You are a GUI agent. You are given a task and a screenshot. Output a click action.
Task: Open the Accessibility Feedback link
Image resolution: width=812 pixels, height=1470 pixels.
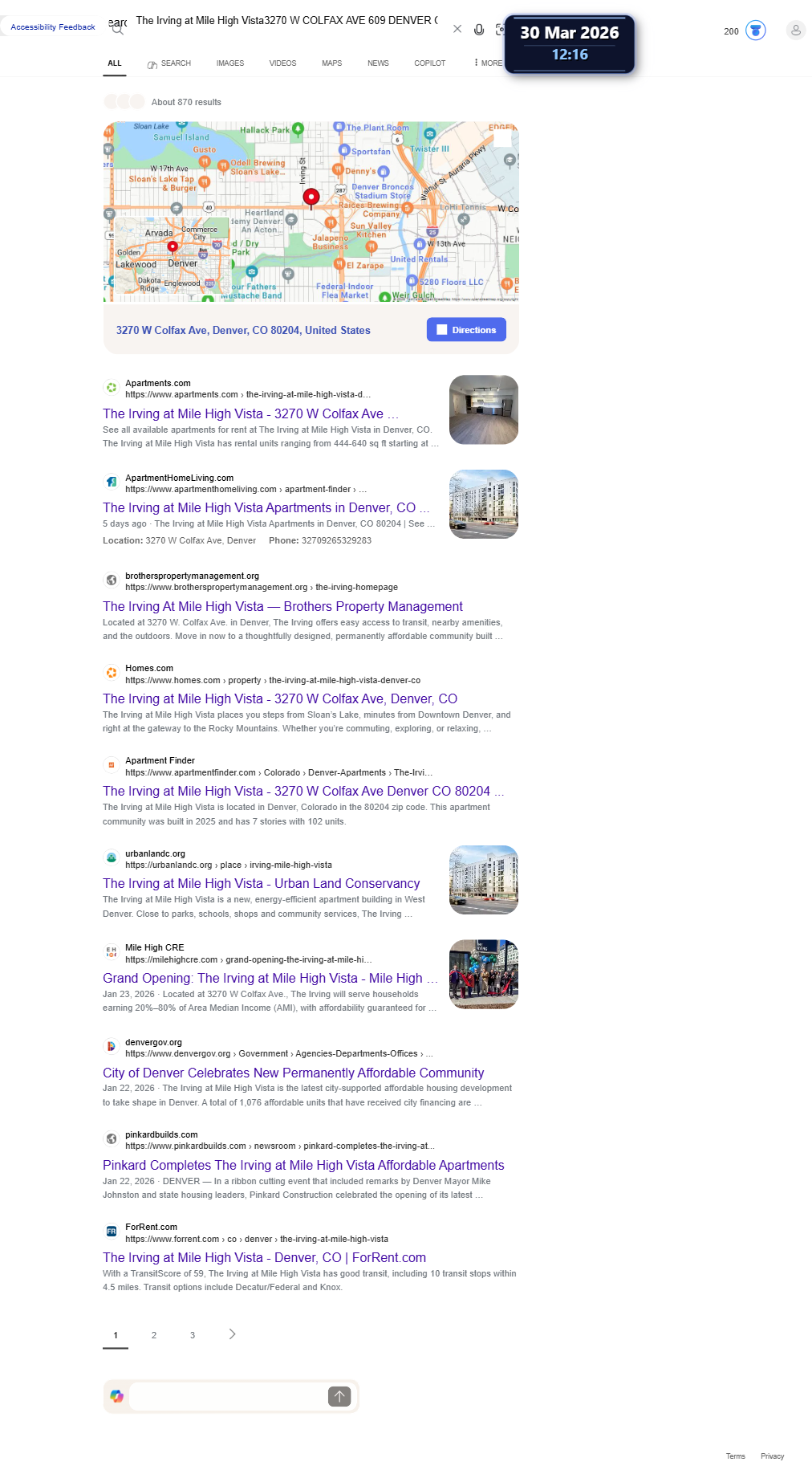pos(53,27)
